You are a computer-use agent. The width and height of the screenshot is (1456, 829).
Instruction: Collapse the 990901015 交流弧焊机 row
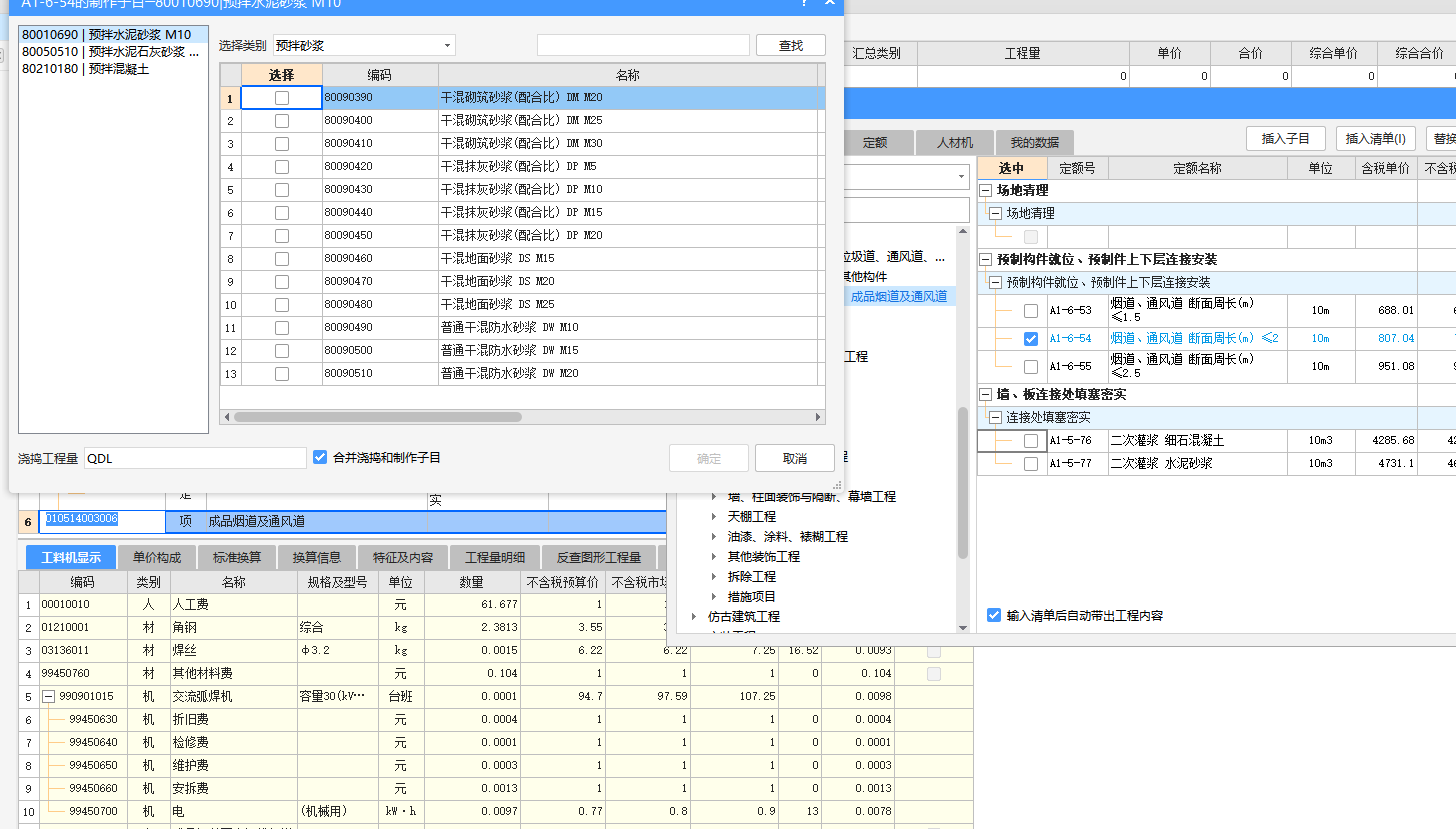click(x=47, y=696)
